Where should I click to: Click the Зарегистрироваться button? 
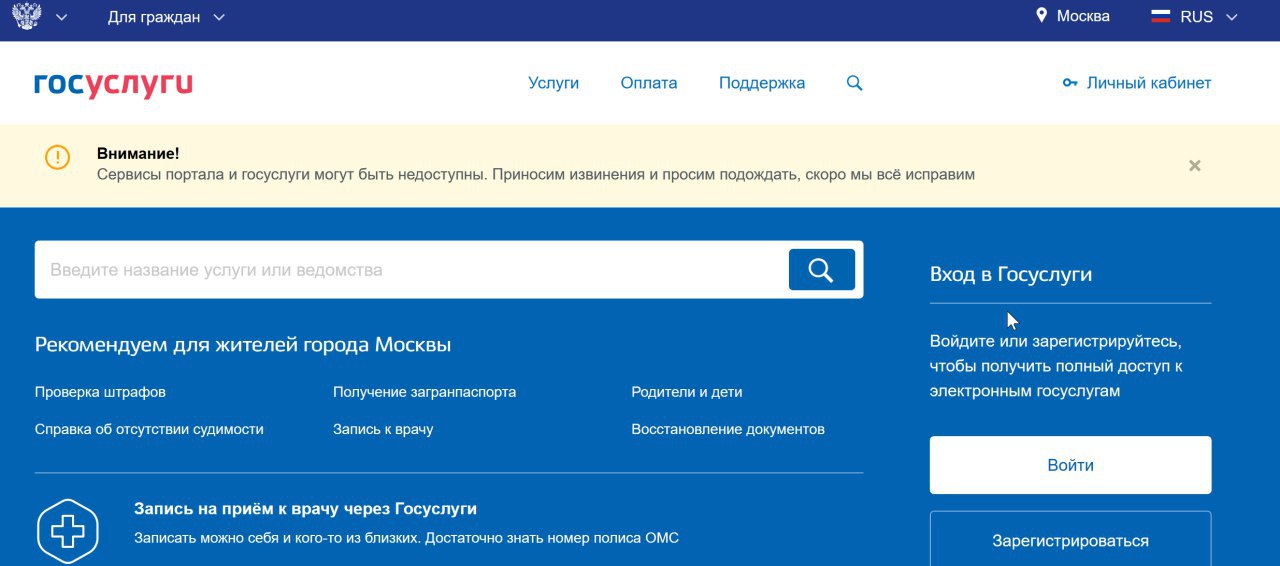[x=1070, y=540]
